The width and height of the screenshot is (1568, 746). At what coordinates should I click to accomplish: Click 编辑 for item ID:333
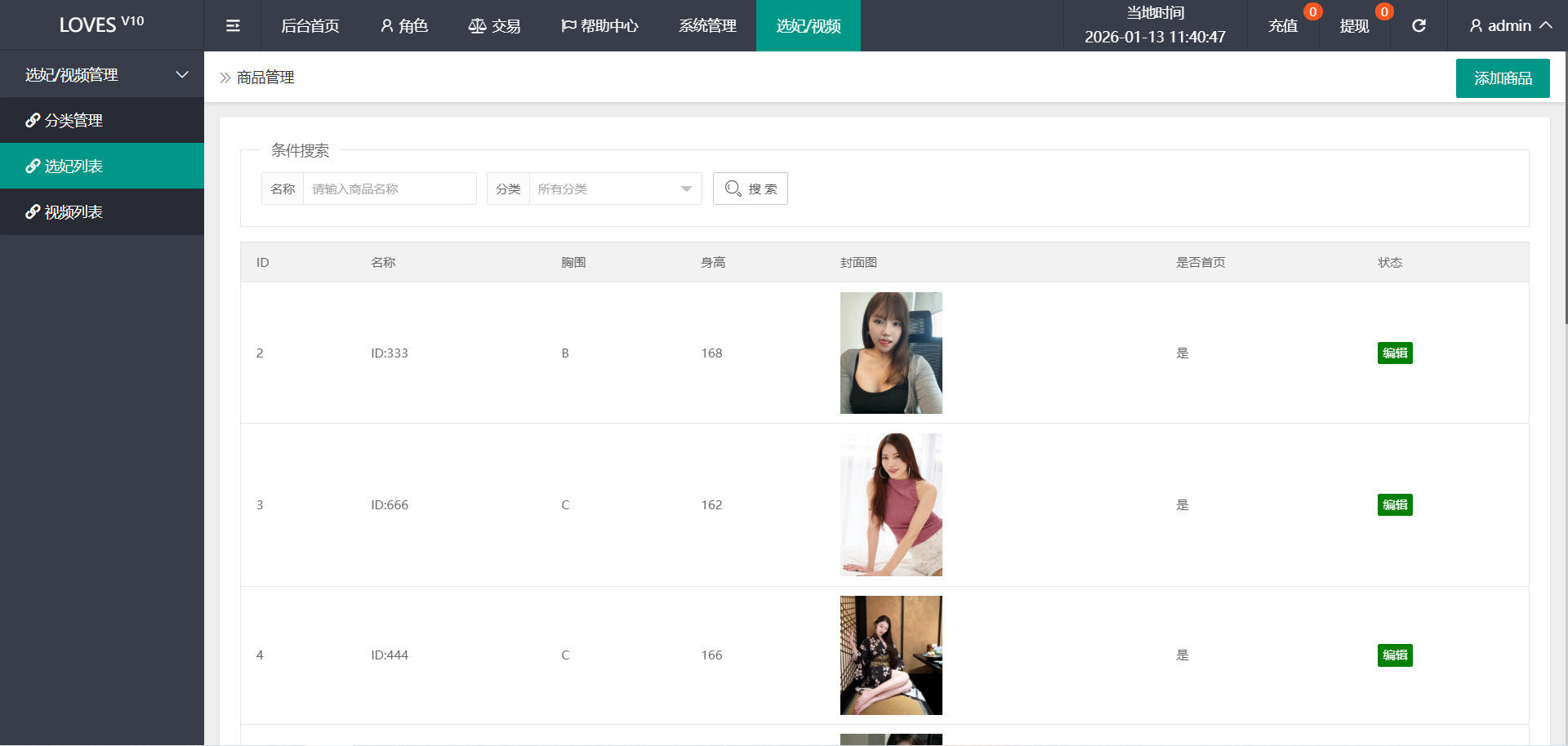tap(1394, 353)
